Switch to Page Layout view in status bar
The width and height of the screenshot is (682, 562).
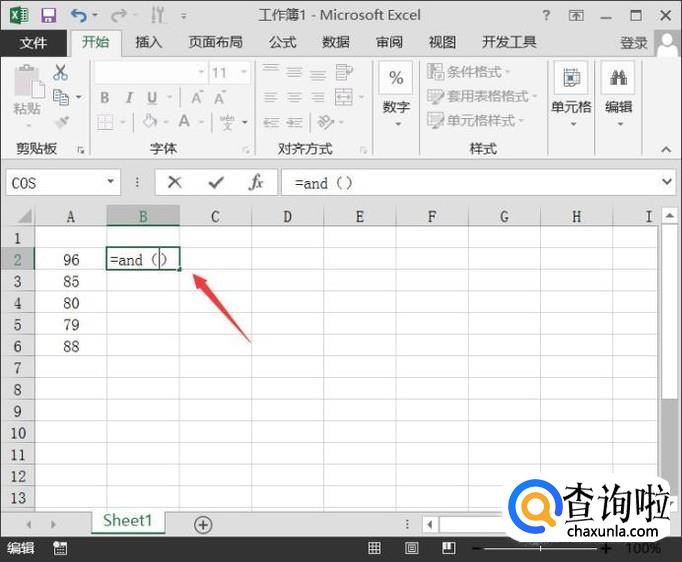click(411, 548)
